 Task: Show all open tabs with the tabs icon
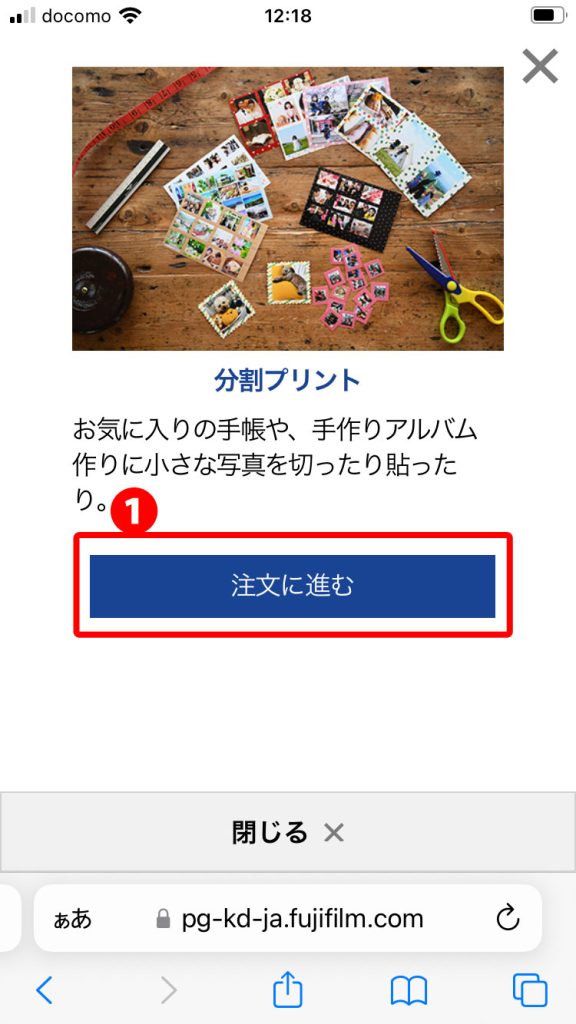pyautogui.click(x=530, y=990)
